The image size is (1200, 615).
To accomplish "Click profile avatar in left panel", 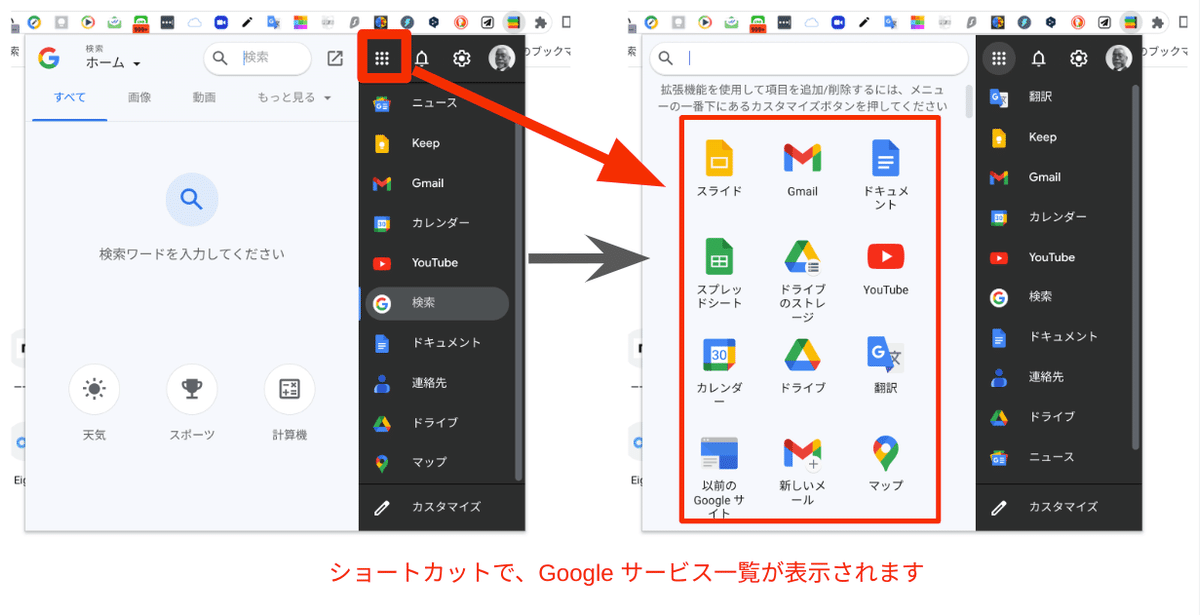I will point(501,58).
